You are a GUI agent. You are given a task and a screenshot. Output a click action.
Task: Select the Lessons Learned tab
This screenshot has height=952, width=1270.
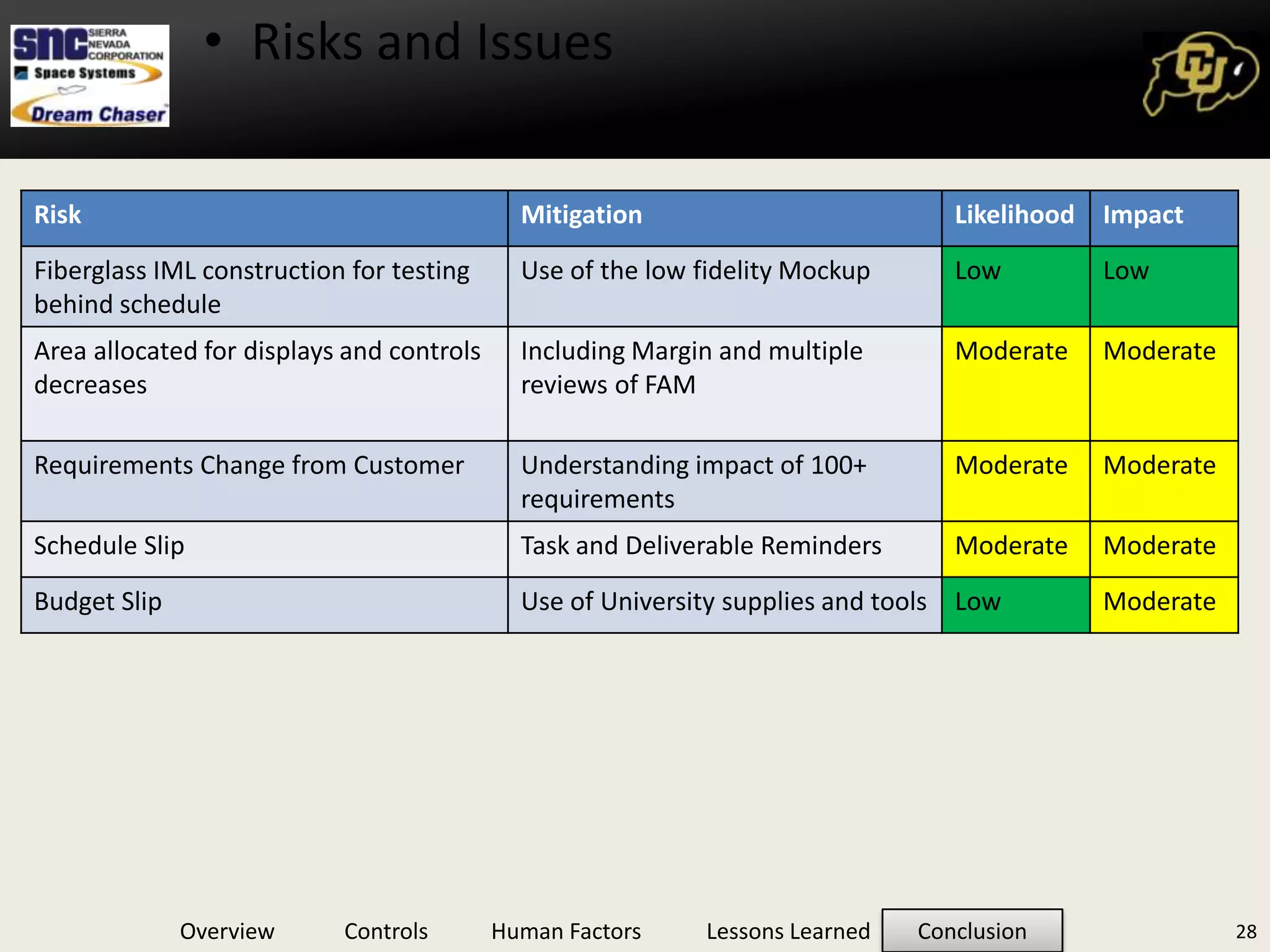(x=788, y=931)
